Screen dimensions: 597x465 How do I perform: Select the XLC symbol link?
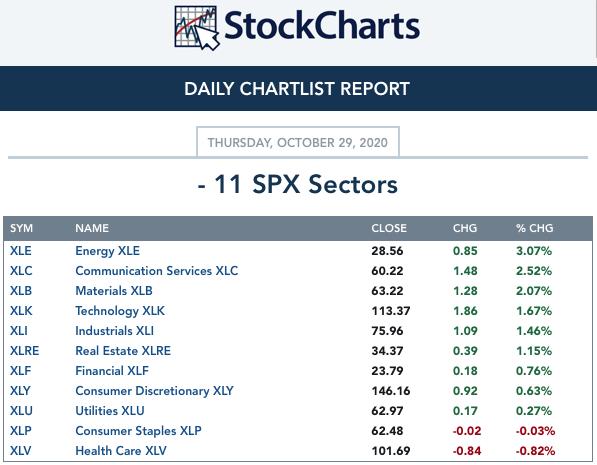coord(21,271)
